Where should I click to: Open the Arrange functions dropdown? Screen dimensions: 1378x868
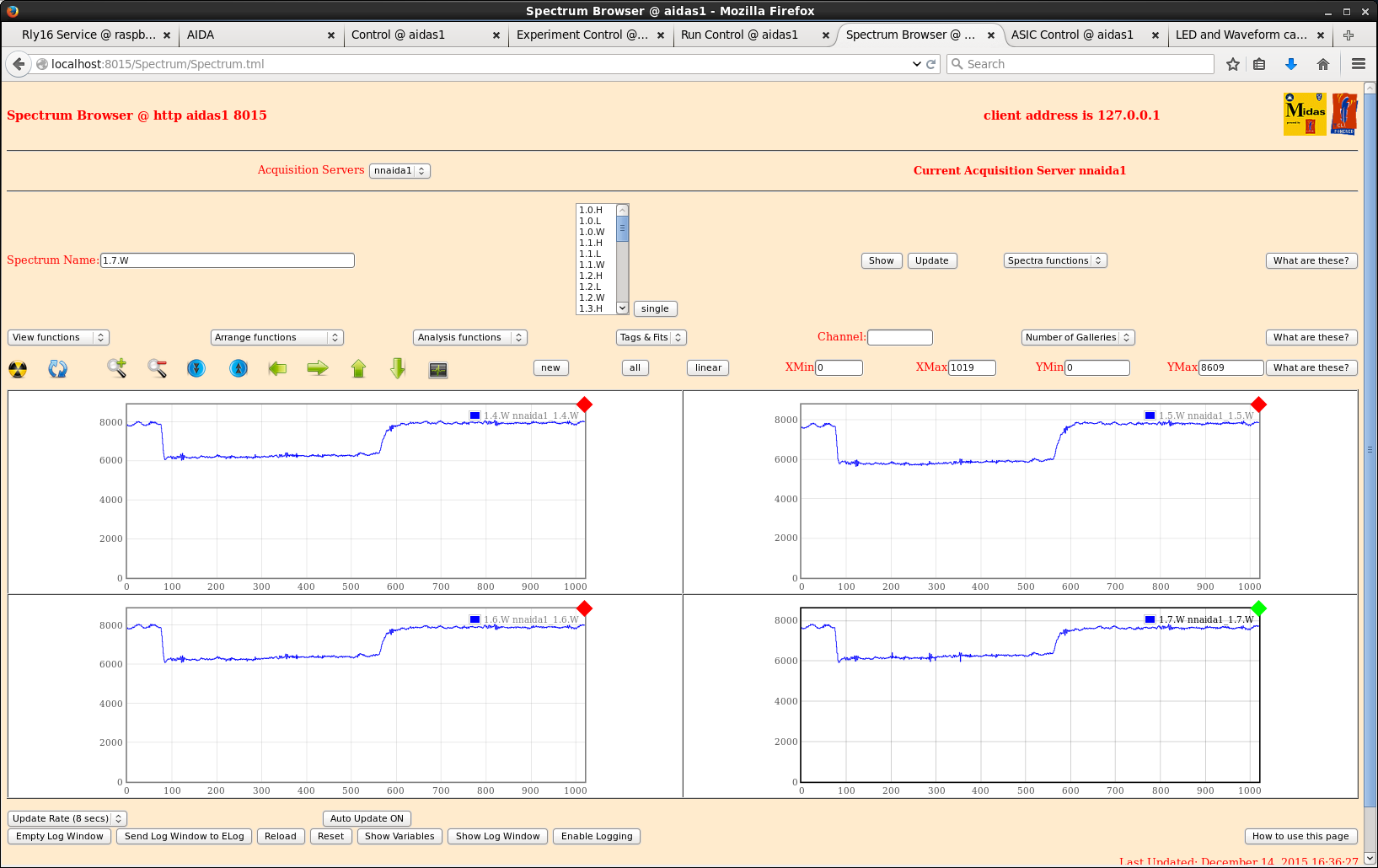[276, 337]
